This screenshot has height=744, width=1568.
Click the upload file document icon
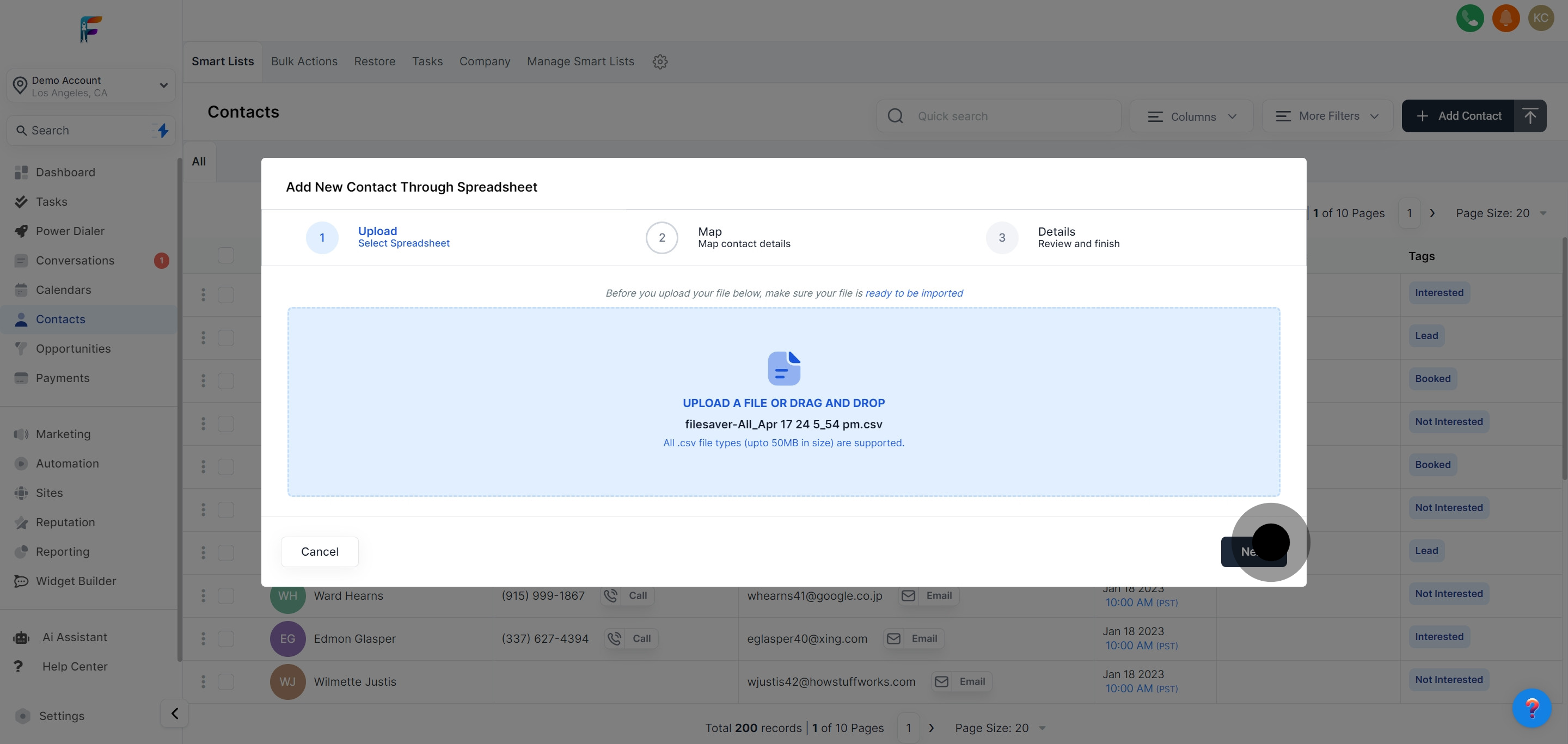783,368
